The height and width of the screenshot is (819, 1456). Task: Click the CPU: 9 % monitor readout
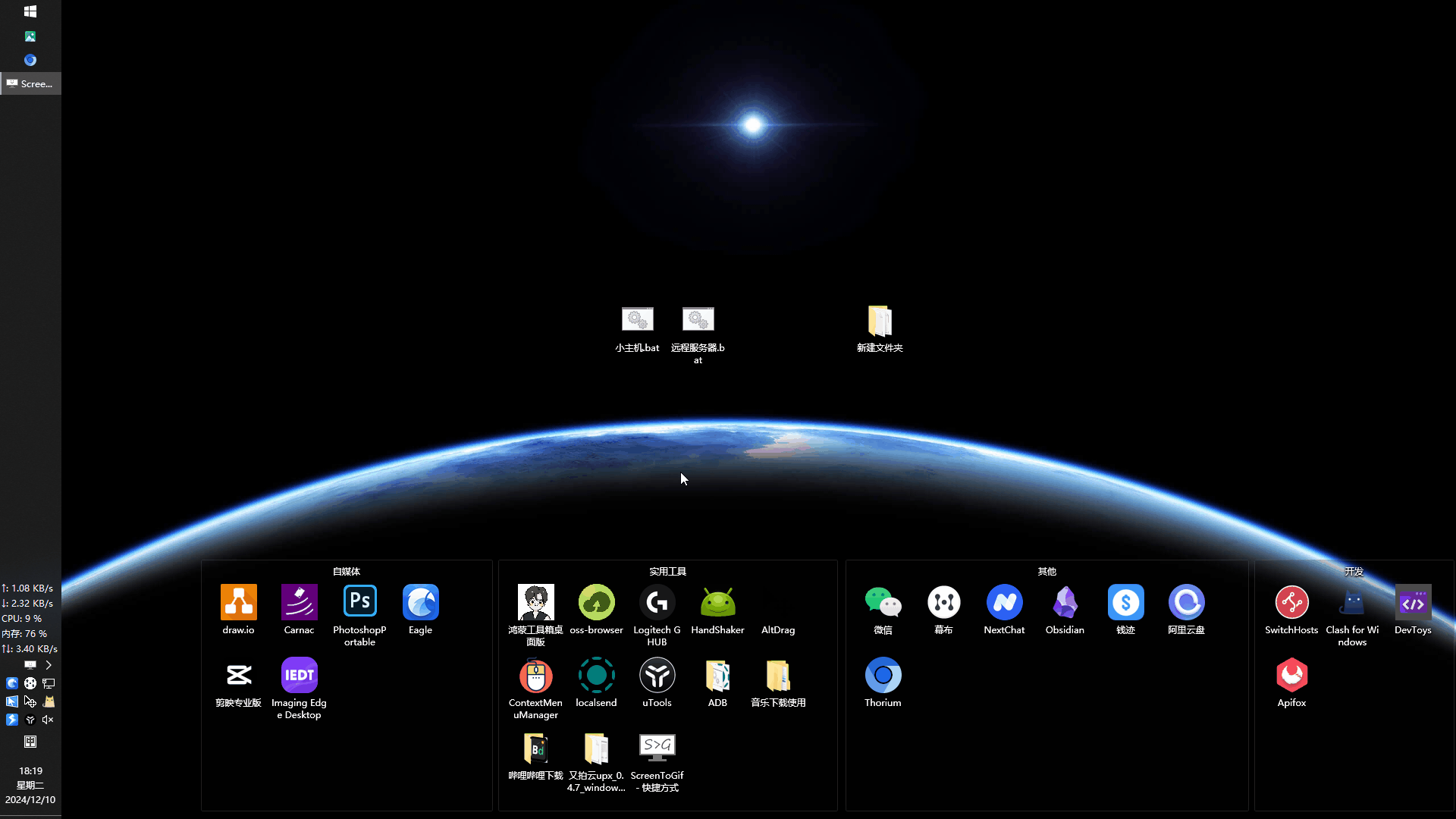click(x=22, y=618)
